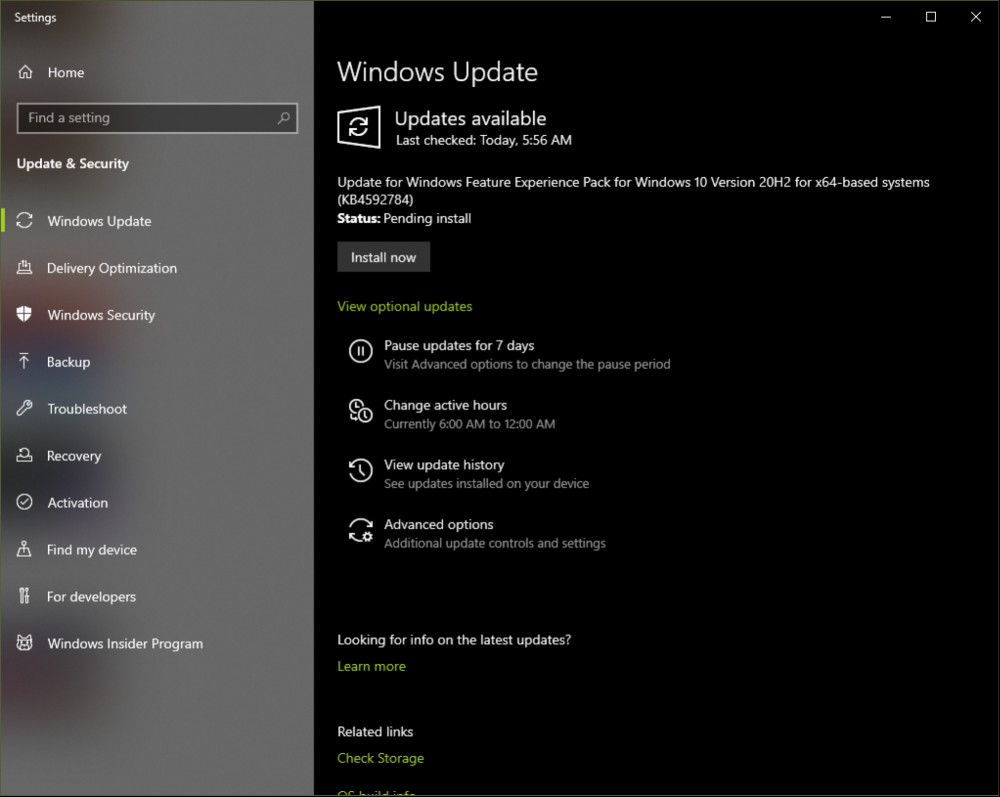Screen dimensions: 1000x797
Task: Click the Home house icon
Action: (x=25, y=72)
